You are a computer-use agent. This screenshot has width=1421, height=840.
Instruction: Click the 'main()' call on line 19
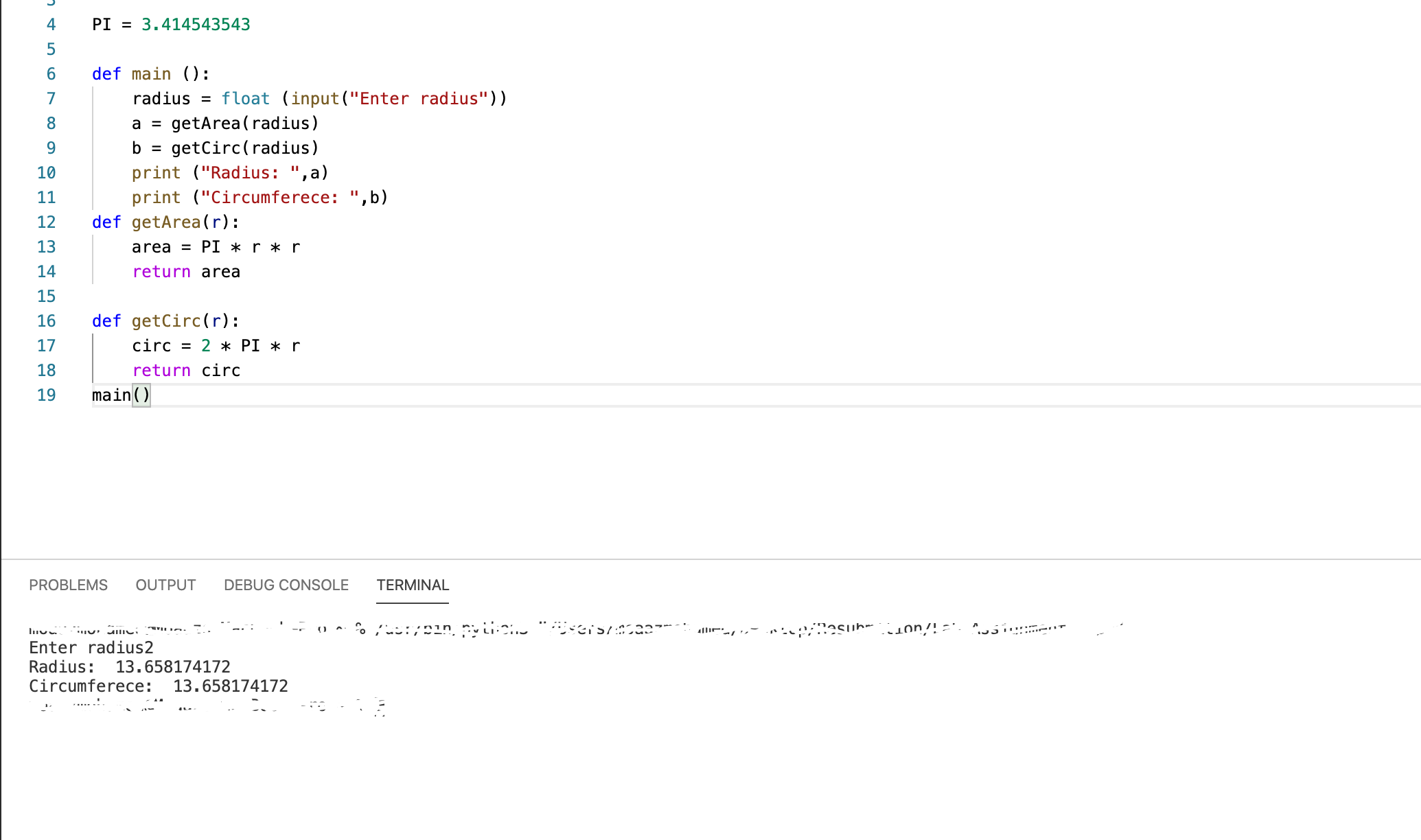[121, 395]
